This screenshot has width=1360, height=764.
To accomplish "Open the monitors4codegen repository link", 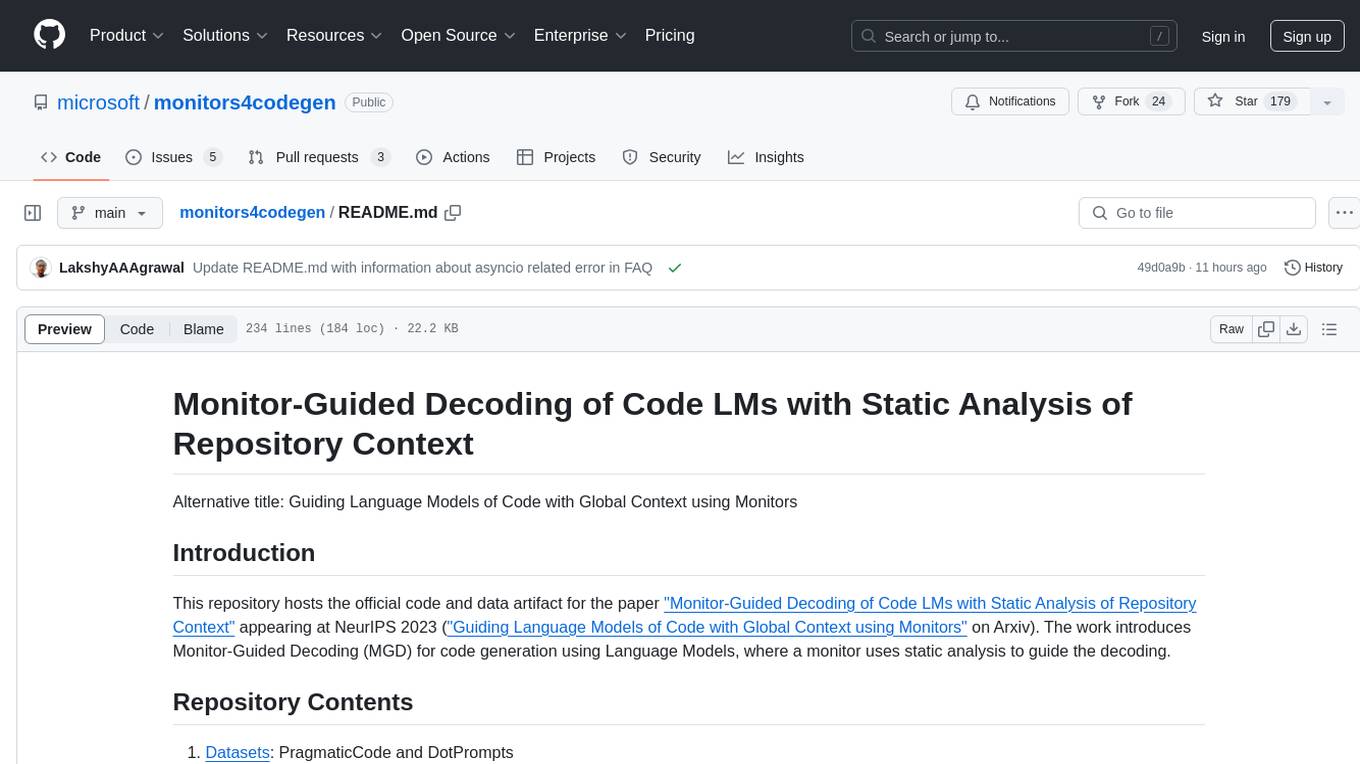I will tap(245, 102).
